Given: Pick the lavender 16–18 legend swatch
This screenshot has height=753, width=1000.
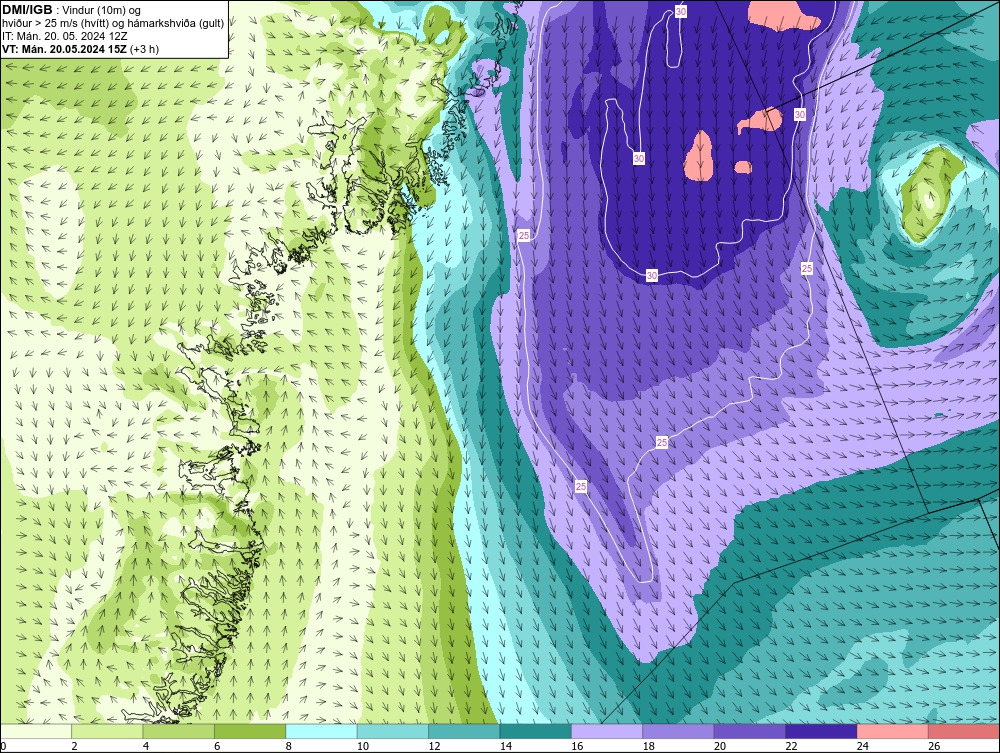Looking at the screenshot, I should click(607, 731).
